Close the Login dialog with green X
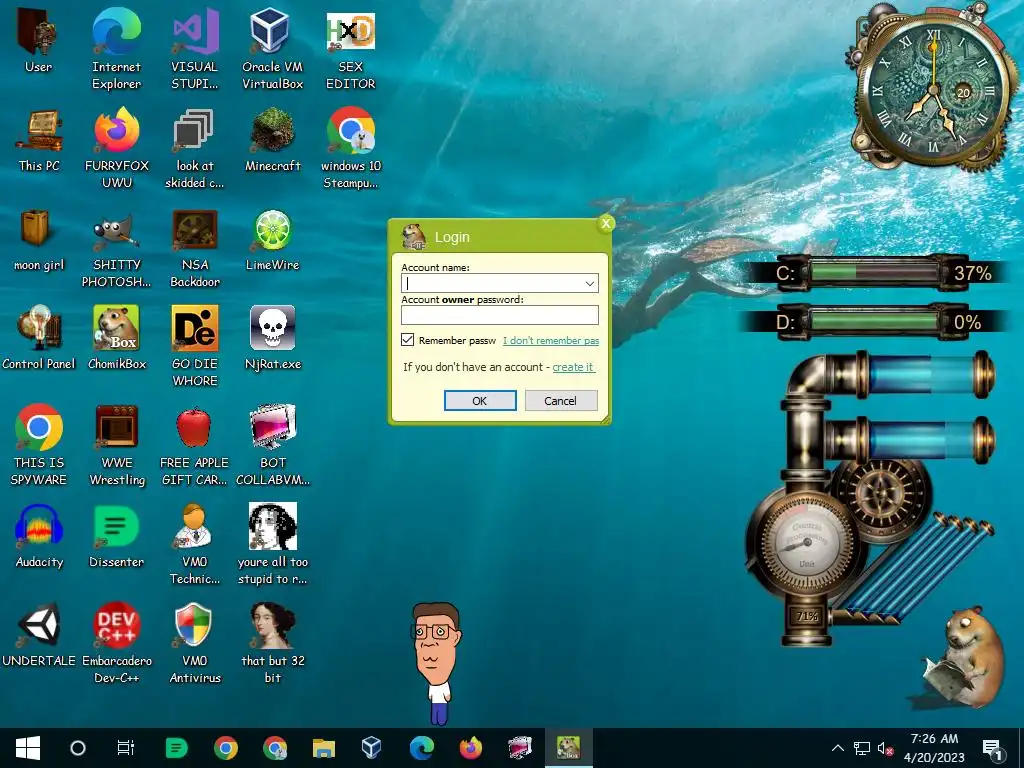 605,223
